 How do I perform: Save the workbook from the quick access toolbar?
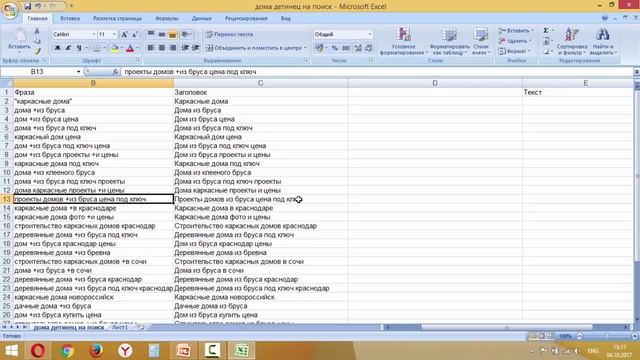27,6
